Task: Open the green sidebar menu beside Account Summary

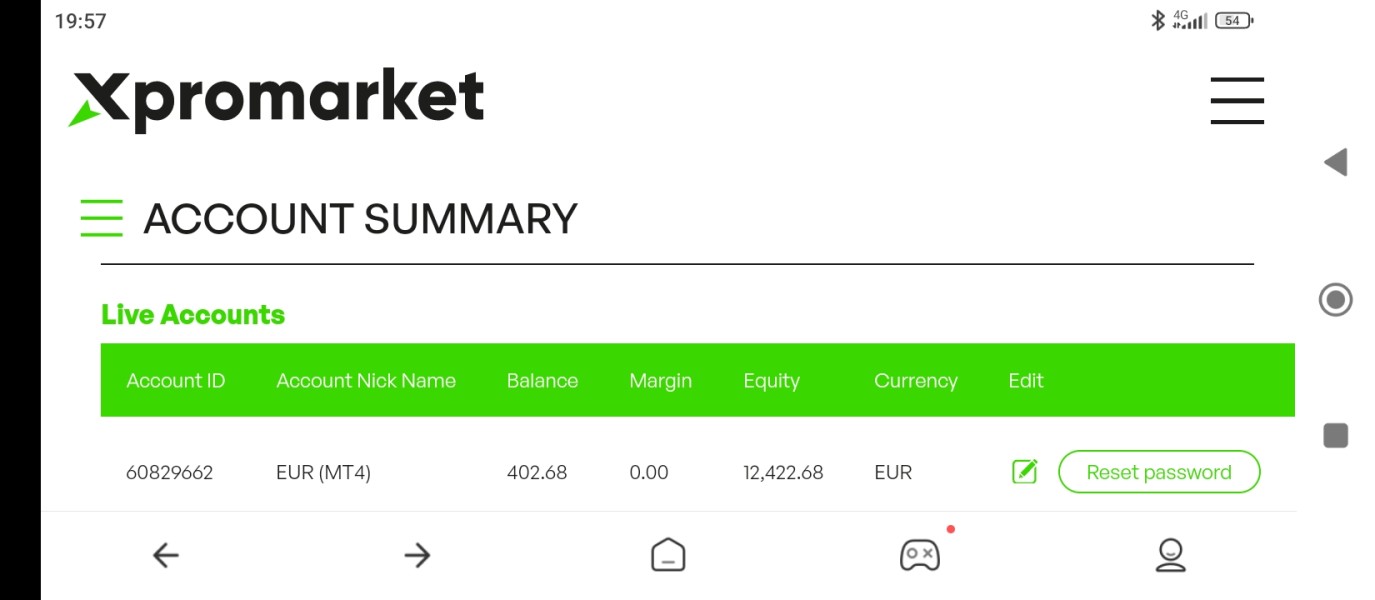Action: (101, 218)
